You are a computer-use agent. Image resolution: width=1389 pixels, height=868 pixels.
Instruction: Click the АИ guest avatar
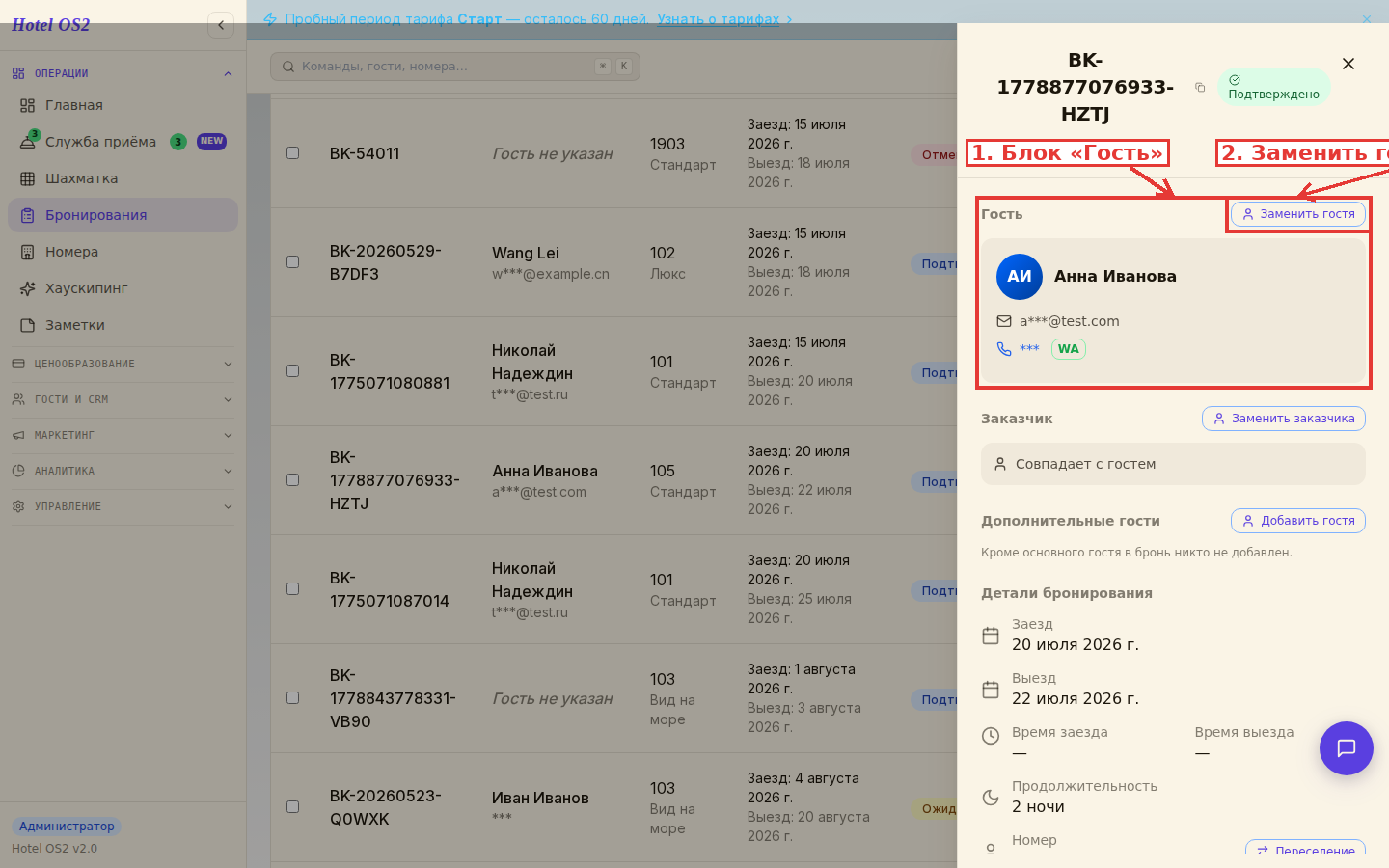click(x=1020, y=276)
